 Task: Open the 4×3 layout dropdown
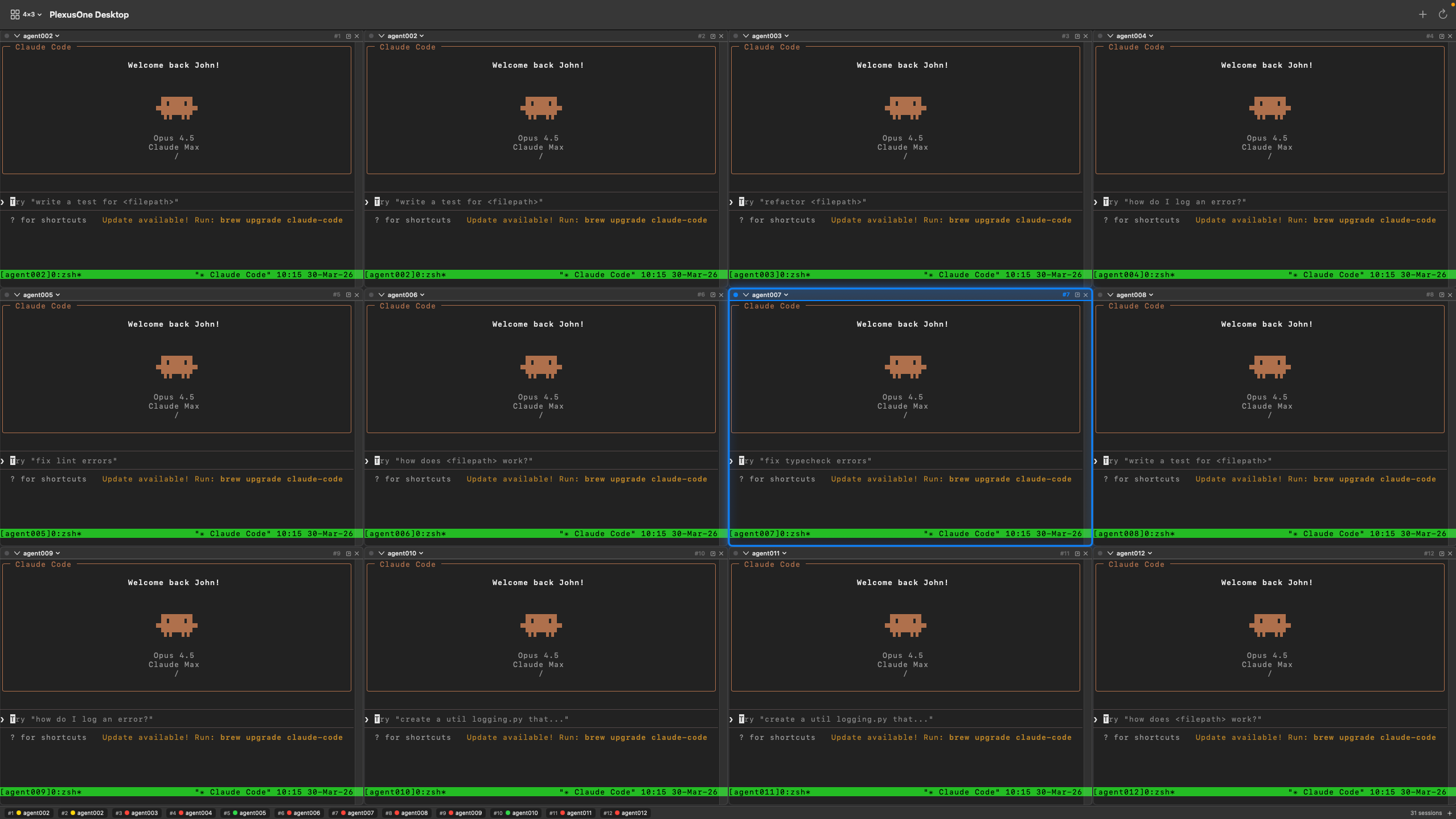click(x=32, y=14)
